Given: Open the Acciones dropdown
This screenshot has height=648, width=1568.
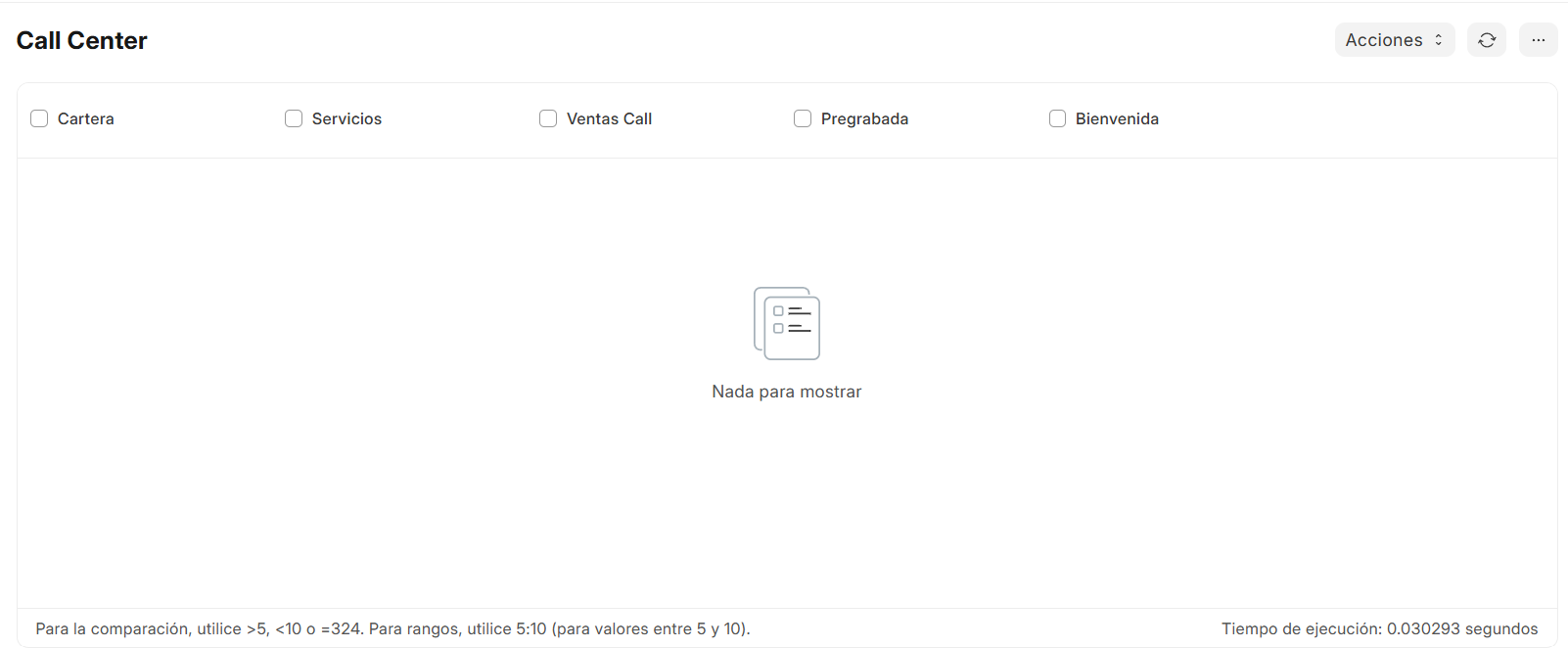Looking at the screenshot, I should [1395, 40].
